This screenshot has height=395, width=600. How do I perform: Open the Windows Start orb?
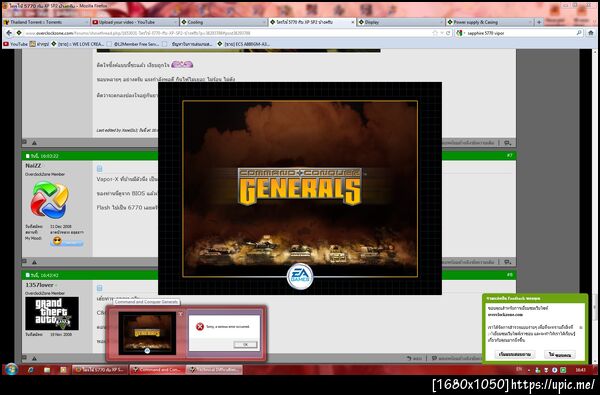click(11, 370)
